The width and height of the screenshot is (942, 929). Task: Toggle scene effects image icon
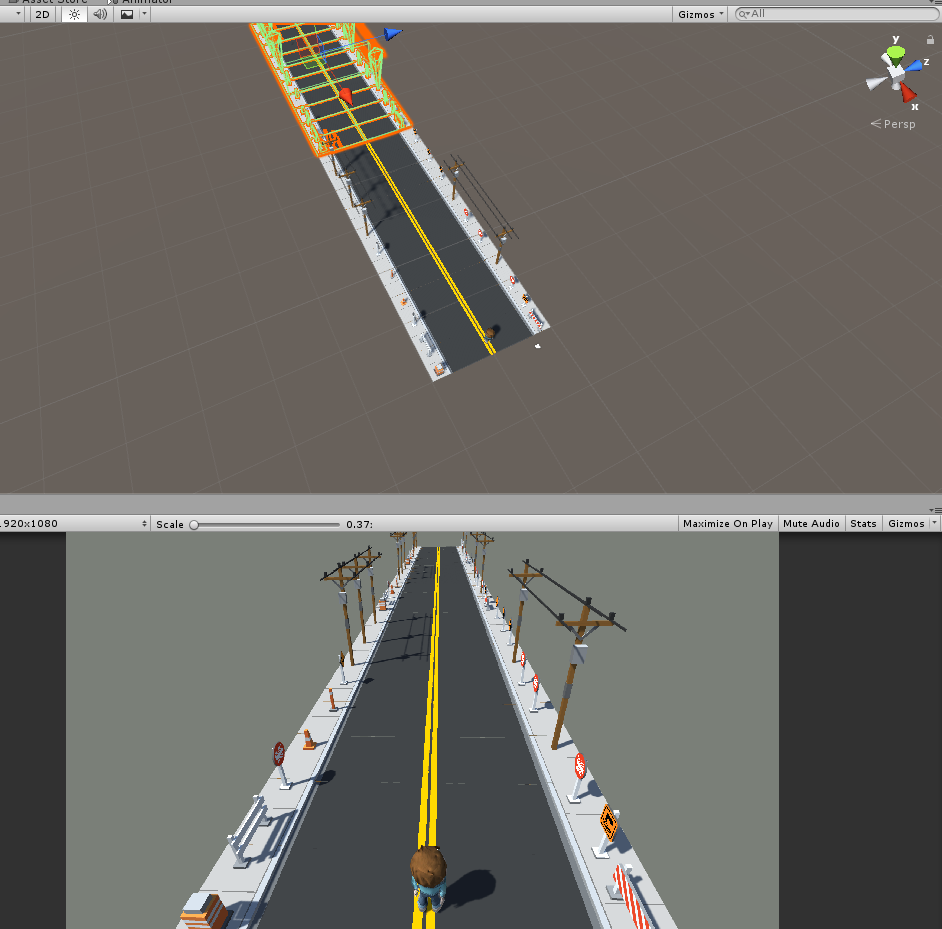pos(127,14)
